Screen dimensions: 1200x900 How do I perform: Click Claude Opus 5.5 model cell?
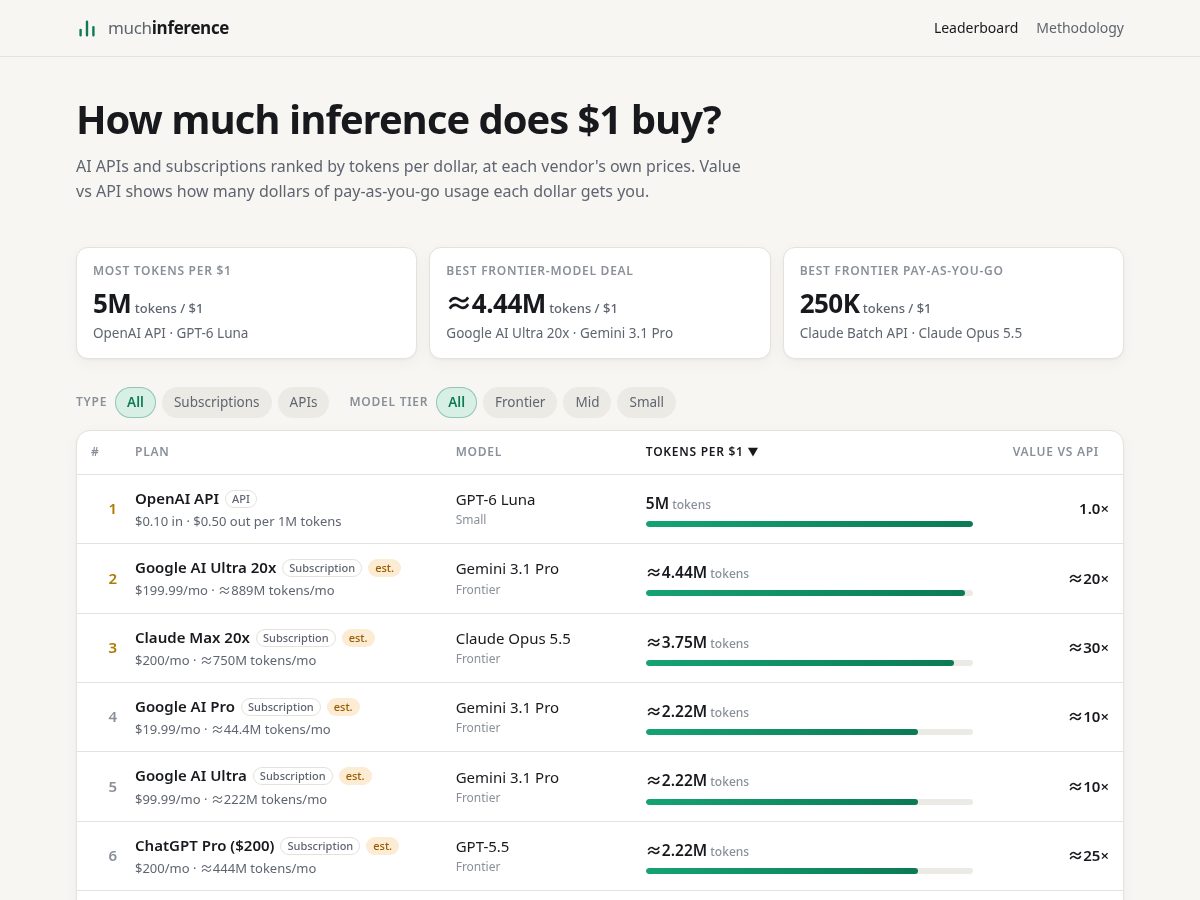(x=513, y=638)
